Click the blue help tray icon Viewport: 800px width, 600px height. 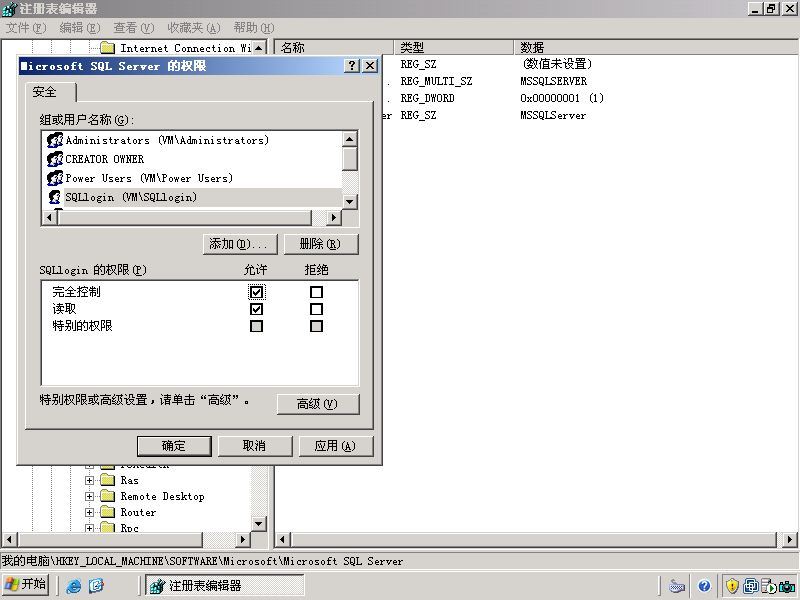point(704,586)
